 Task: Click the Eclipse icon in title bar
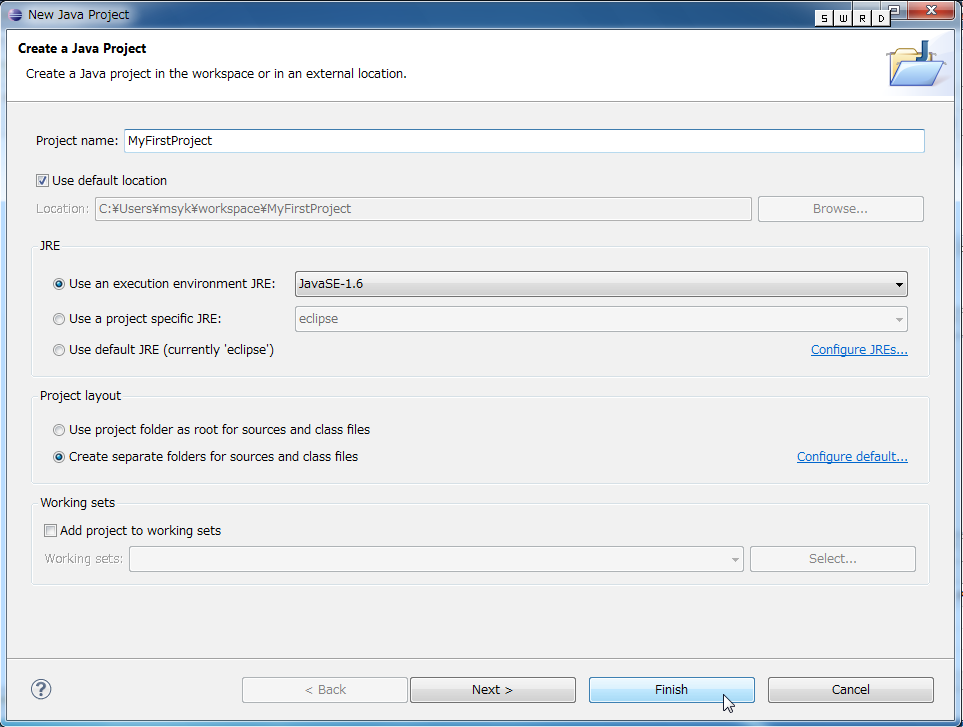click(12, 14)
